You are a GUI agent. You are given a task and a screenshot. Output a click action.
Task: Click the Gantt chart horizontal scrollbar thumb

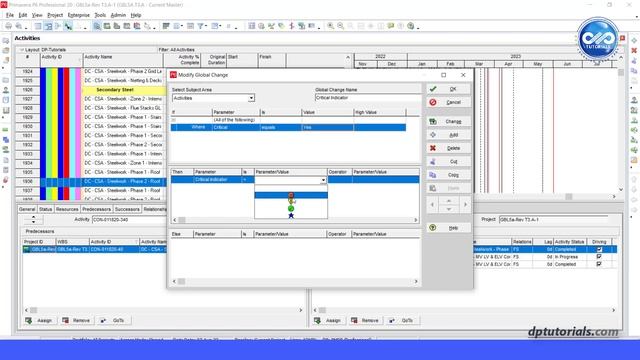569,197
